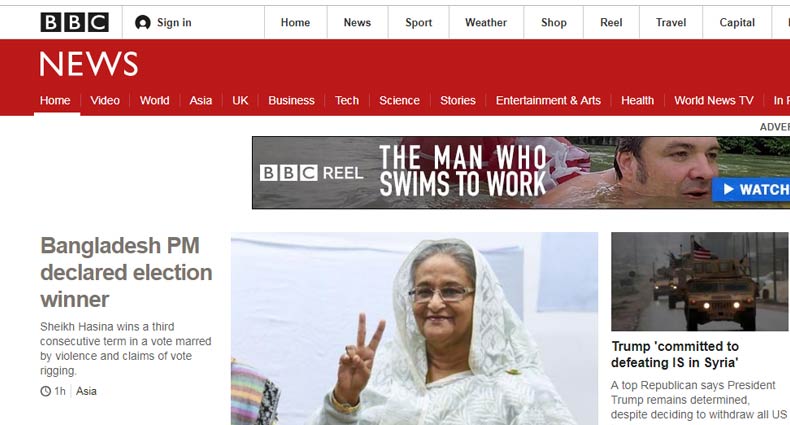Open Bangladesh PM declared election winner headline
790x425 pixels.
point(126,272)
